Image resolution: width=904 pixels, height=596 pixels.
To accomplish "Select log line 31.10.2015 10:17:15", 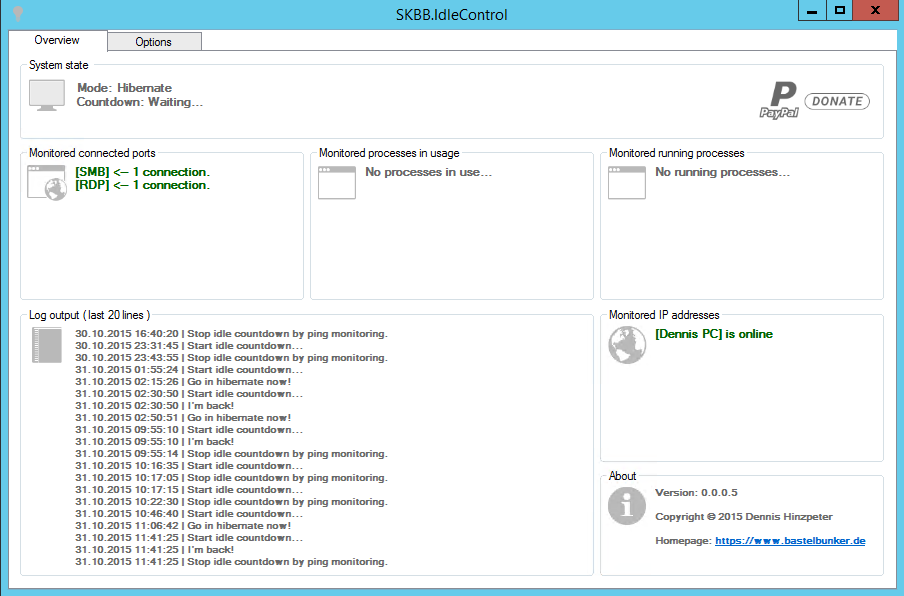I will tap(189, 490).
